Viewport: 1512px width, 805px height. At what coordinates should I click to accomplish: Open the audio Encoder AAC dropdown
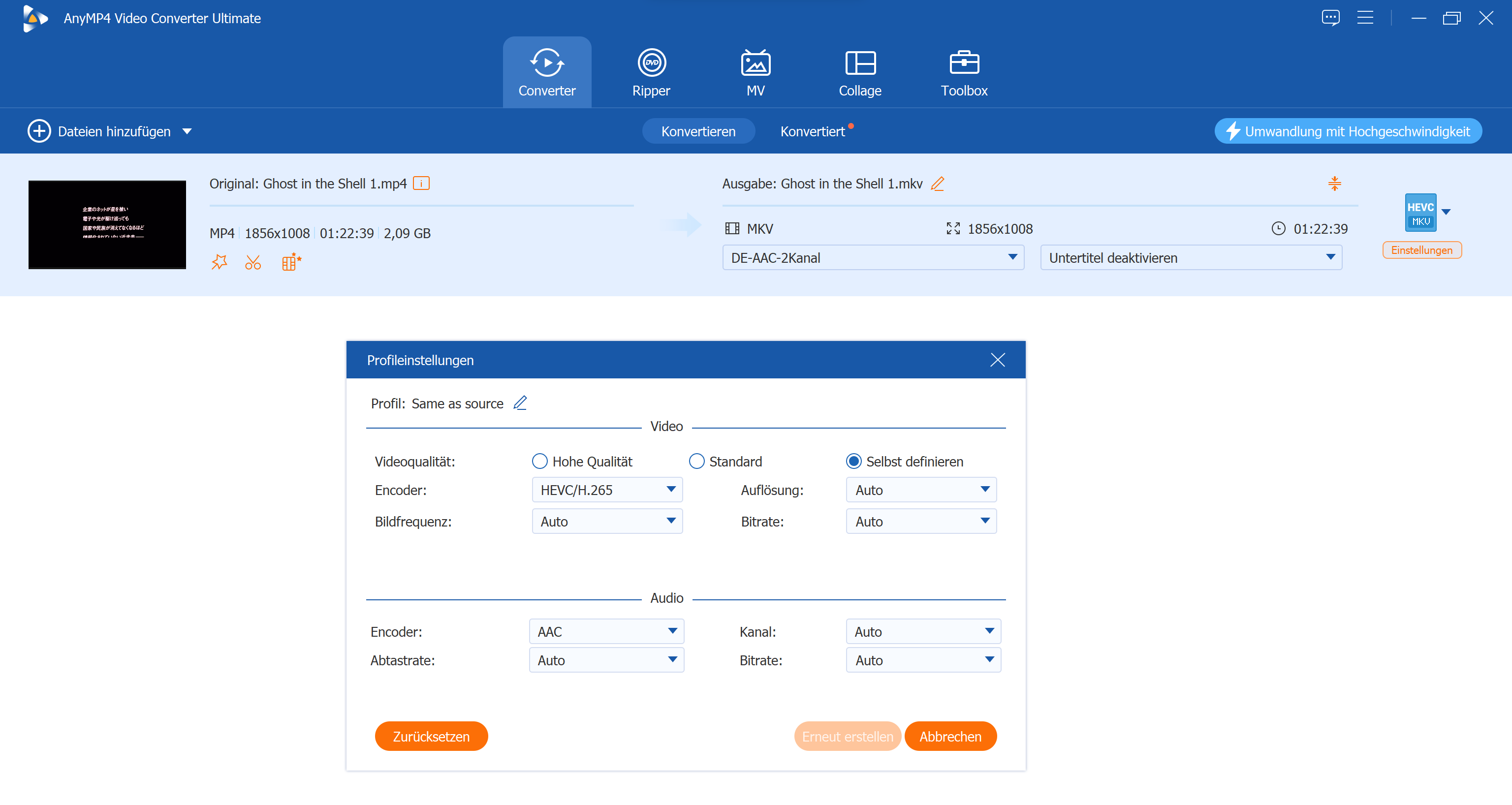point(606,631)
